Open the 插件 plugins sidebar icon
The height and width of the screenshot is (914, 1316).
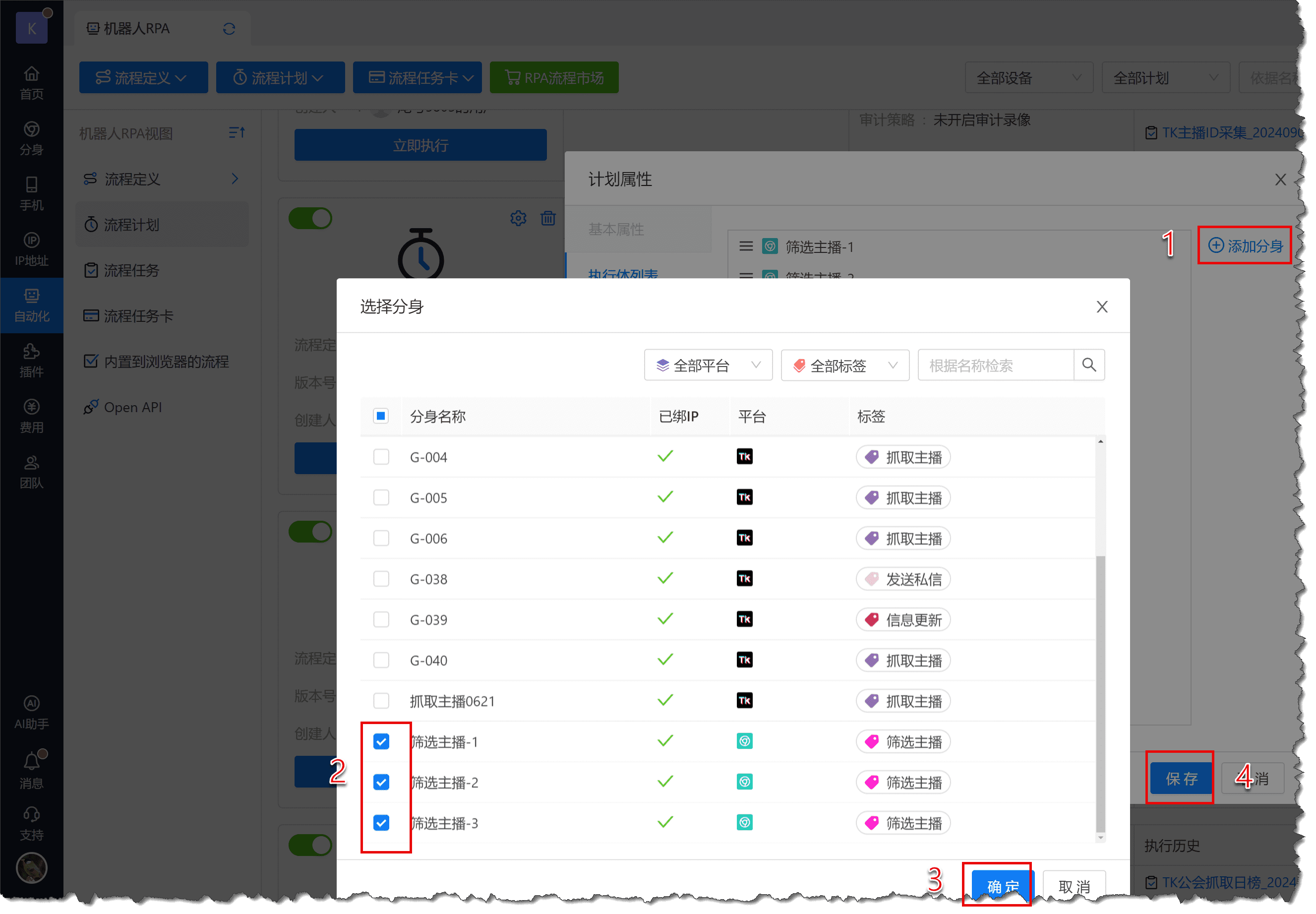(31, 360)
